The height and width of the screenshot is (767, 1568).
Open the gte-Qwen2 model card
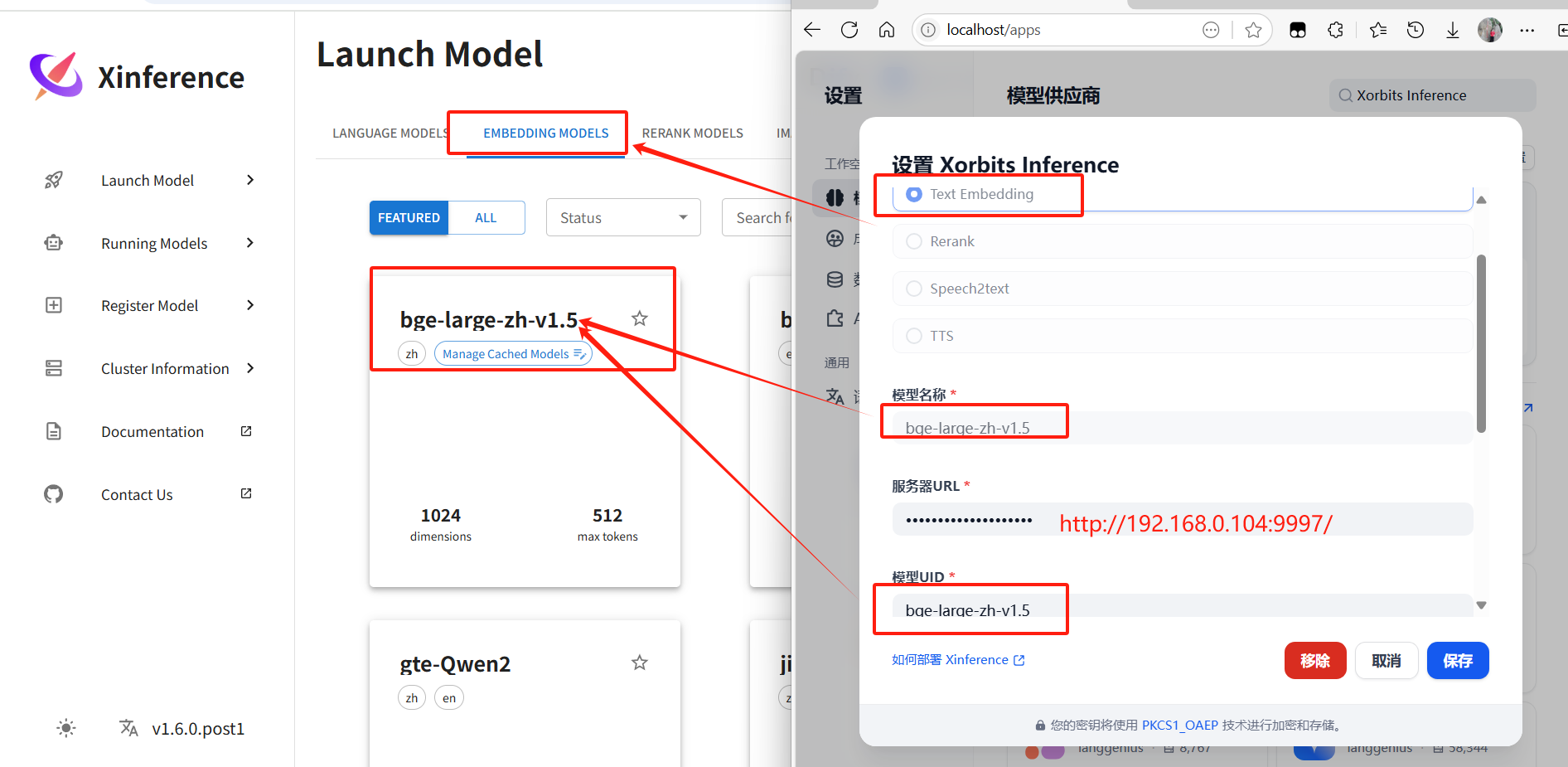(x=525, y=693)
